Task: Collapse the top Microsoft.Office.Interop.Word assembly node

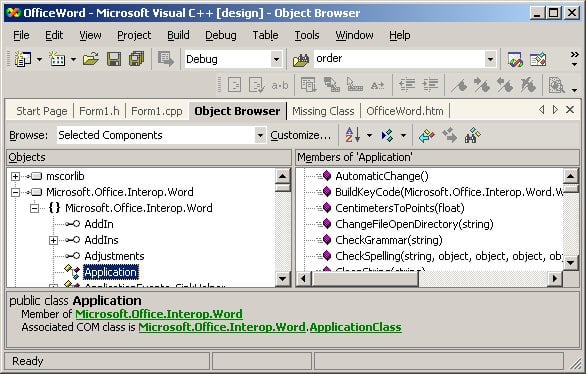Action: pos(15,192)
